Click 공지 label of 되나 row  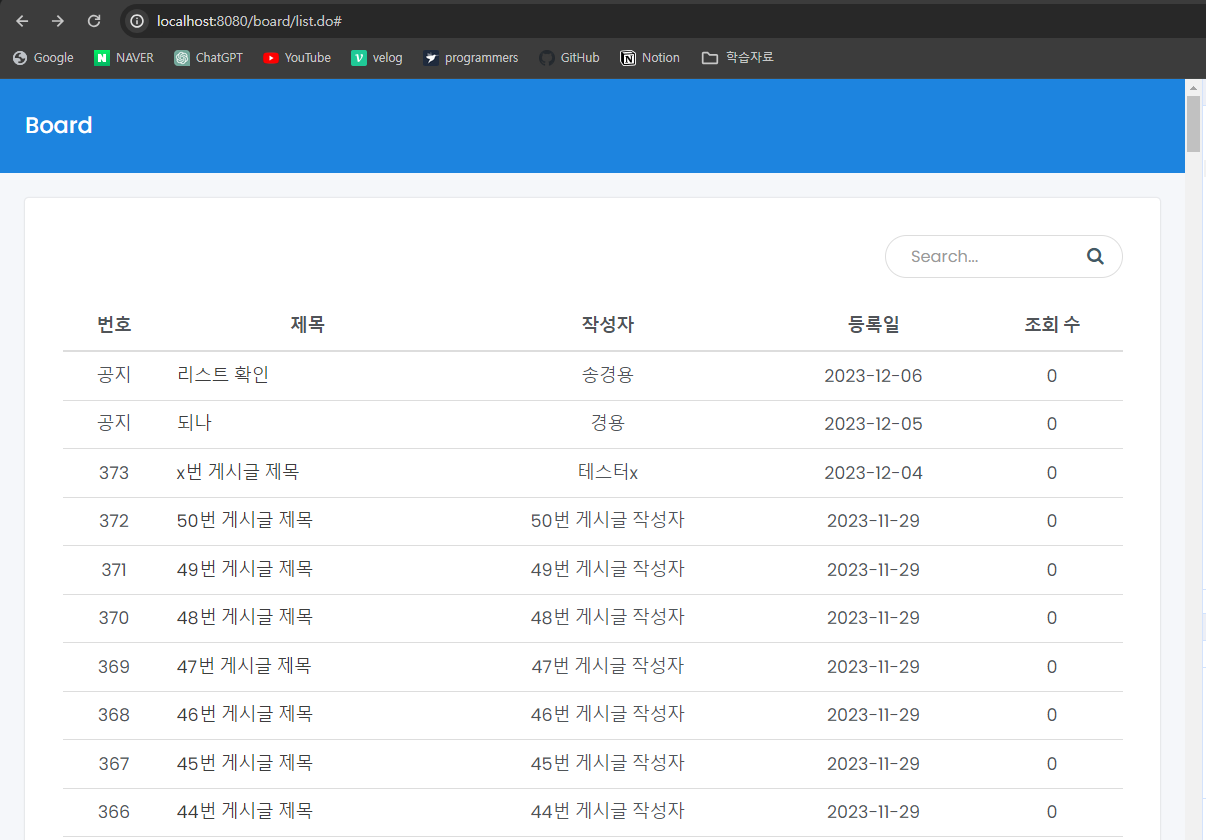point(114,424)
